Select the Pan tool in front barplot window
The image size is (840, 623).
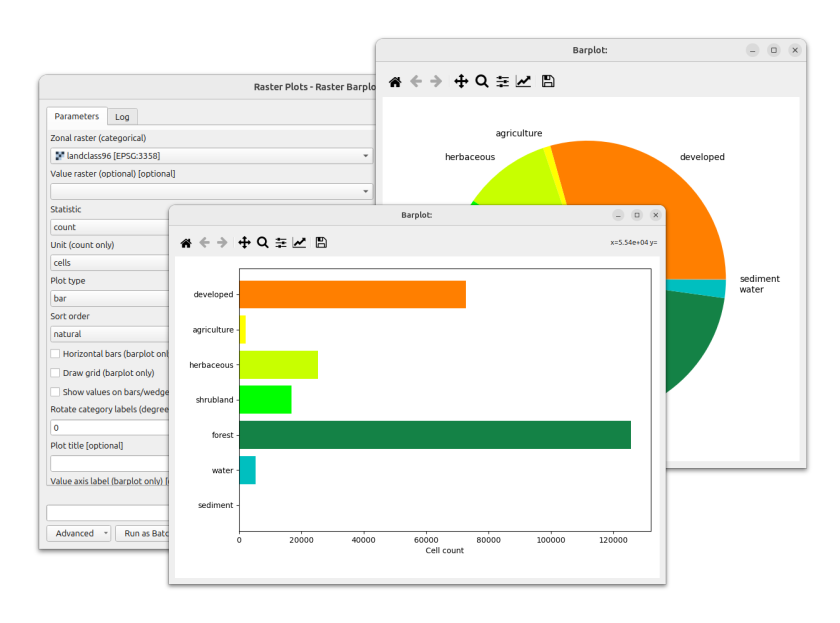(244, 243)
